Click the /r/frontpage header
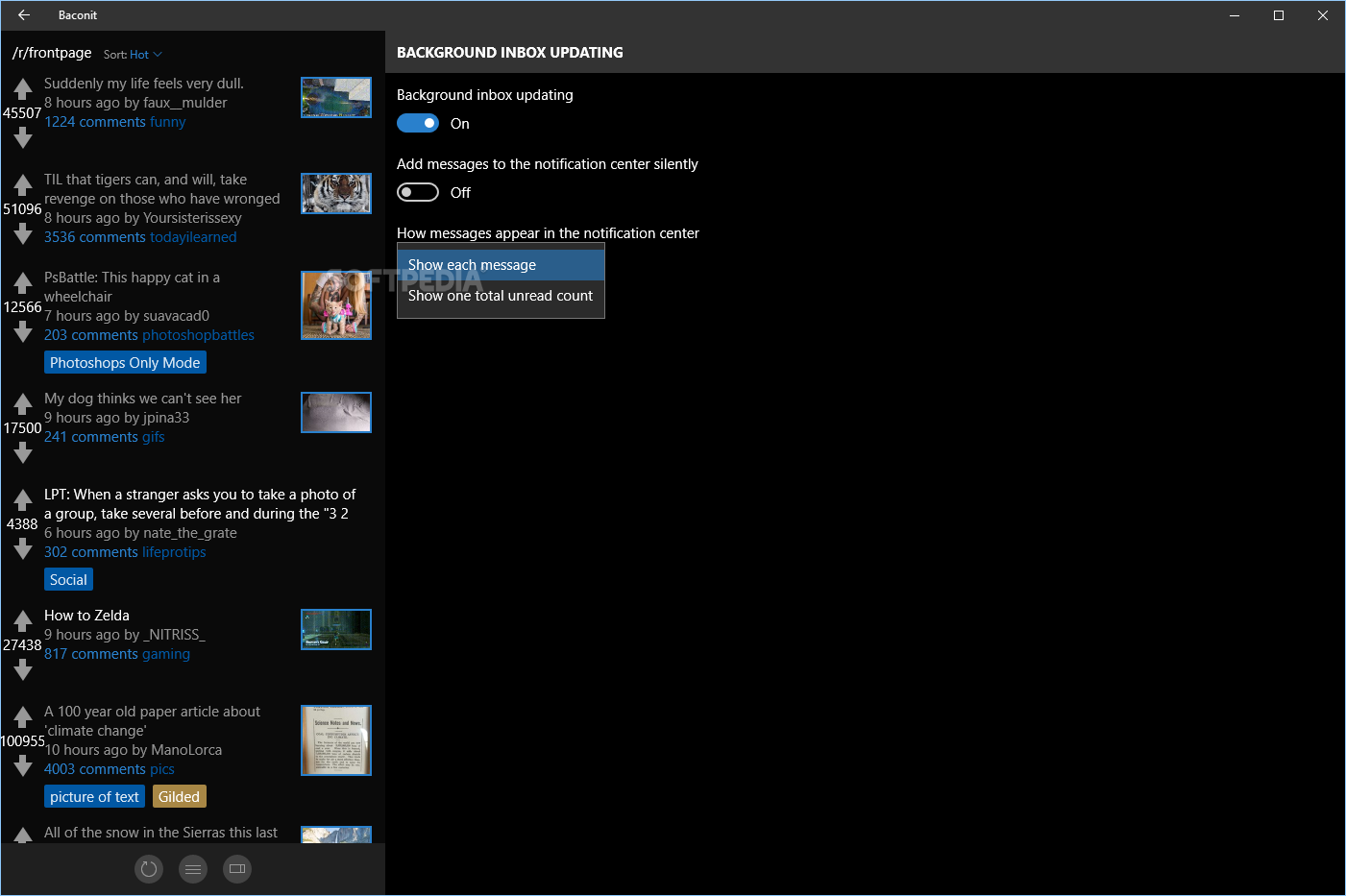1346x896 pixels. (x=52, y=53)
